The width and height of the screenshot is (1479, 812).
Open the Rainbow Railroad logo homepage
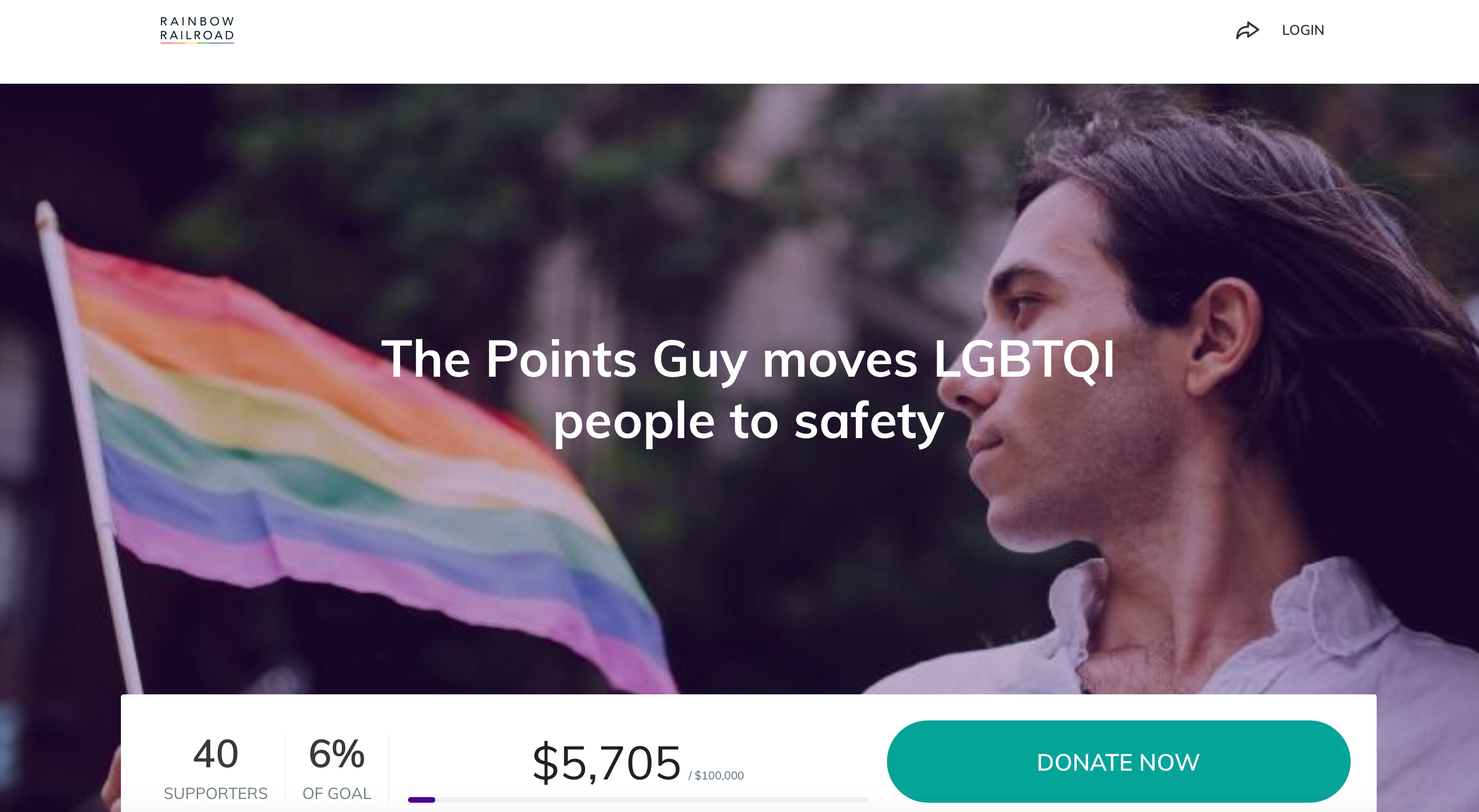click(x=197, y=29)
